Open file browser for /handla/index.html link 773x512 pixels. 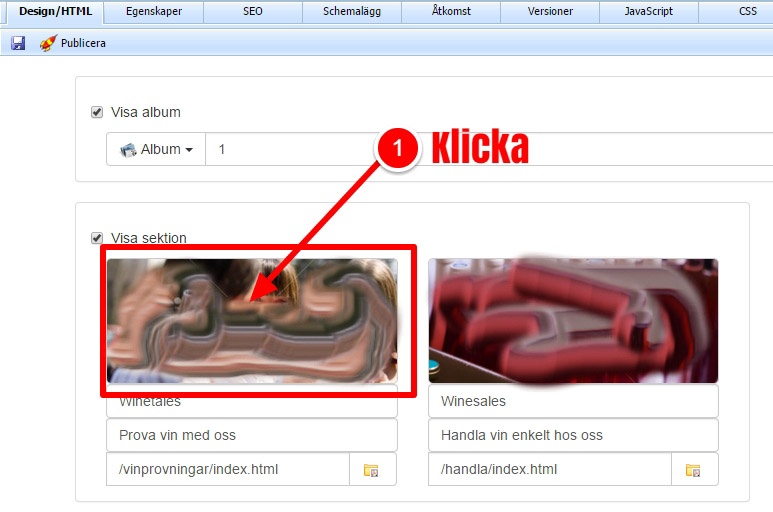(694, 470)
